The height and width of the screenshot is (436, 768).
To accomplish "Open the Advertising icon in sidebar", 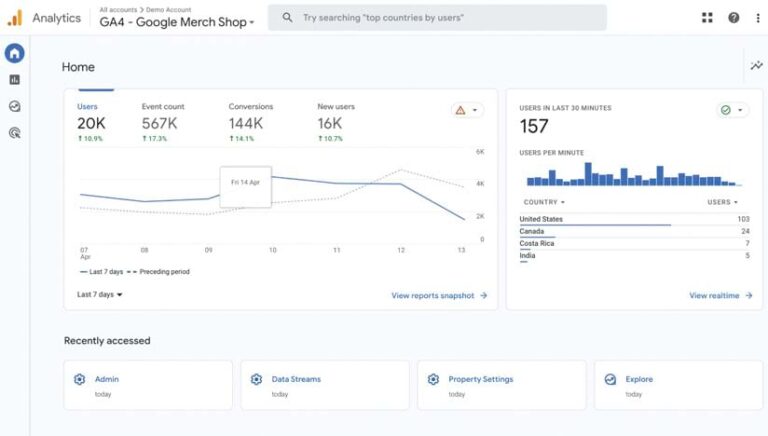I will point(14,132).
